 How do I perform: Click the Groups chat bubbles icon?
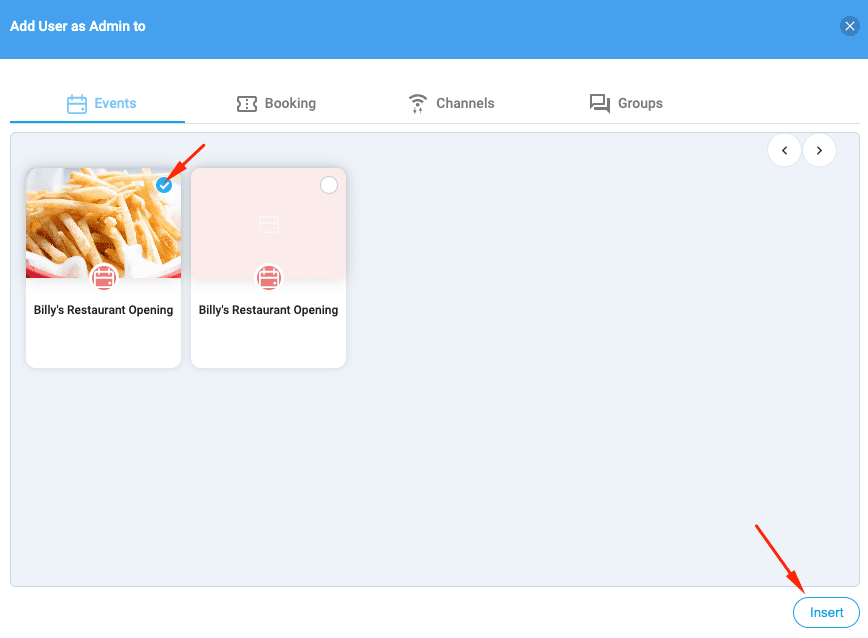click(600, 103)
